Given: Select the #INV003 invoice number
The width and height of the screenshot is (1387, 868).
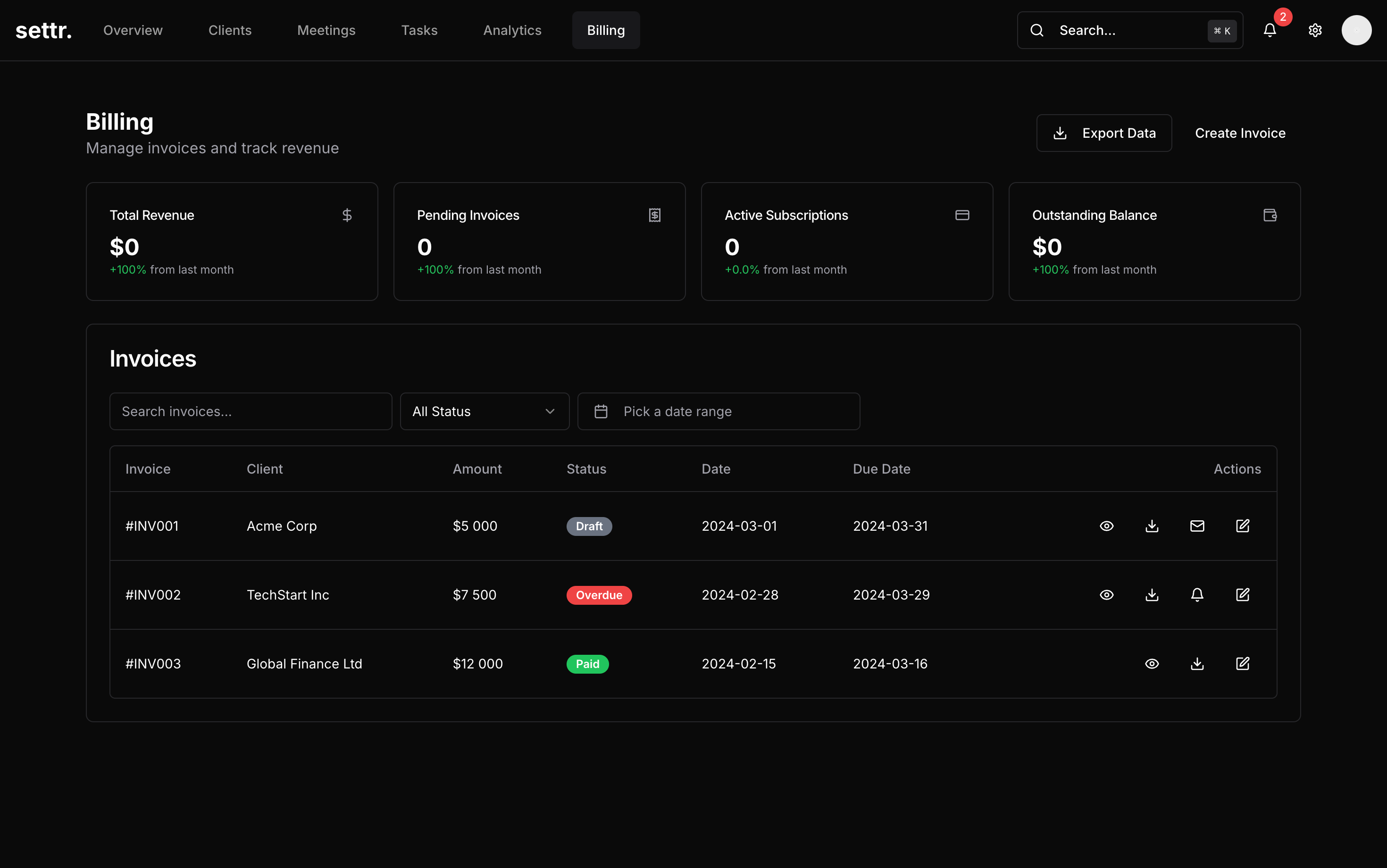Looking at the screenshot, I should (153, 664).
